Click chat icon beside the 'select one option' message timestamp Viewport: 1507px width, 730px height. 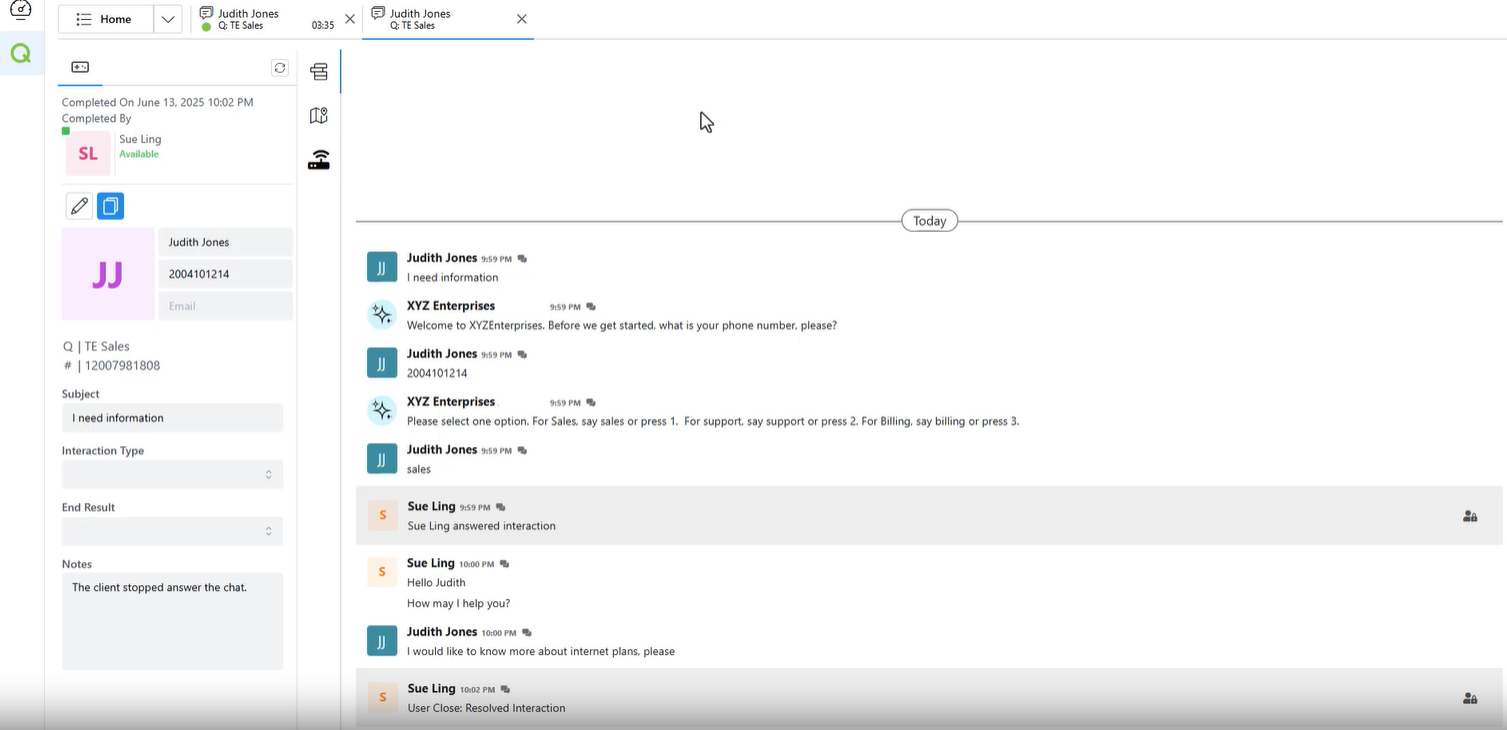pyautogui.click(x=591, y=403)
